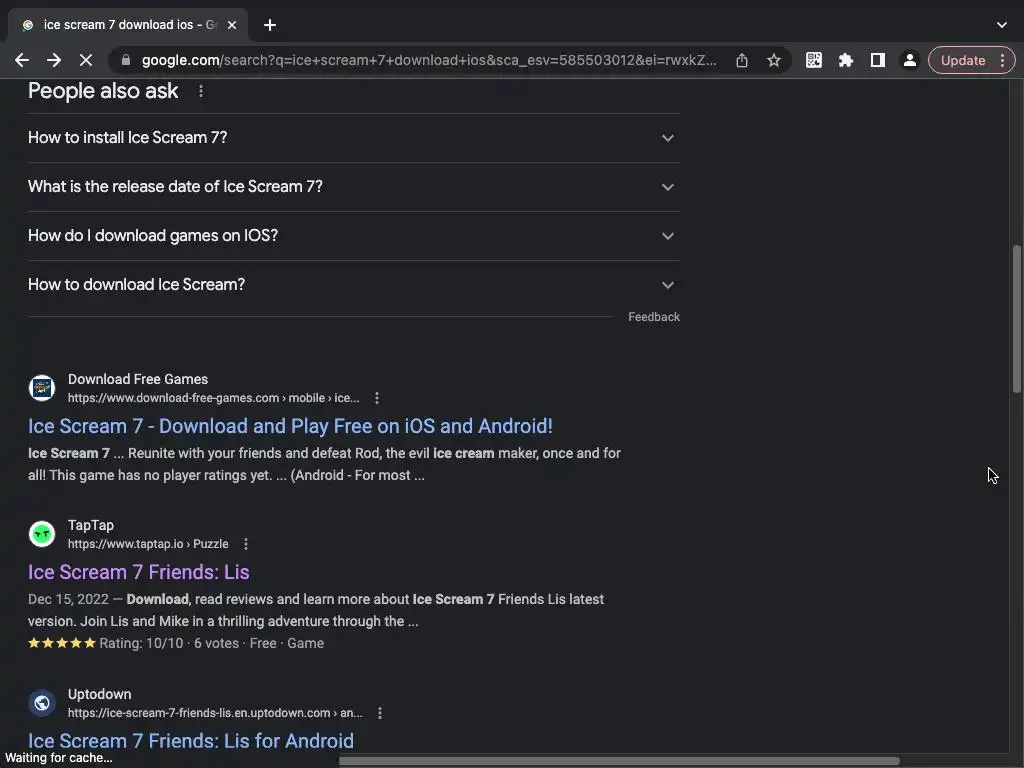
Task: Click the Download Free Games site favicon
Action: 42,387
